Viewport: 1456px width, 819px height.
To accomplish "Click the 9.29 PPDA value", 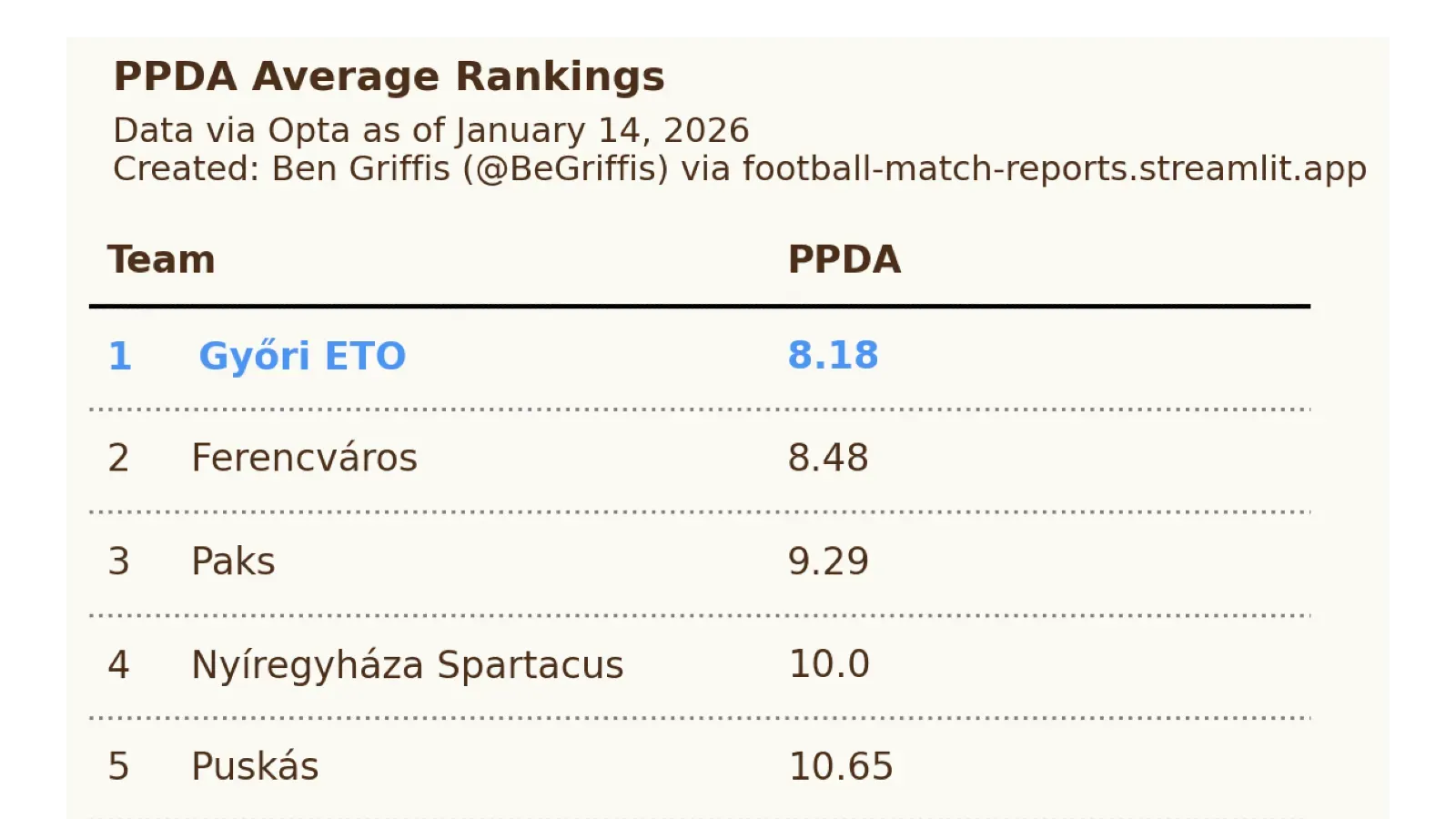I will tap(828, 561).
